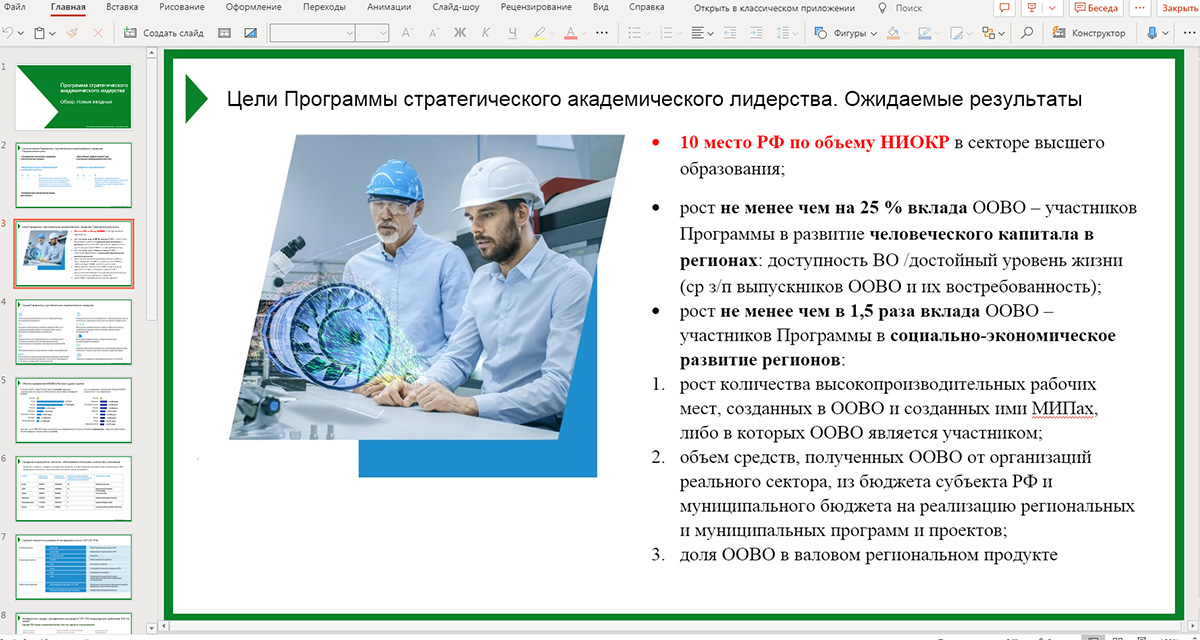Toggle the numbered list icon
Image resolution: width=1200 pixels, height=640 pixels.
click(665, 33)
